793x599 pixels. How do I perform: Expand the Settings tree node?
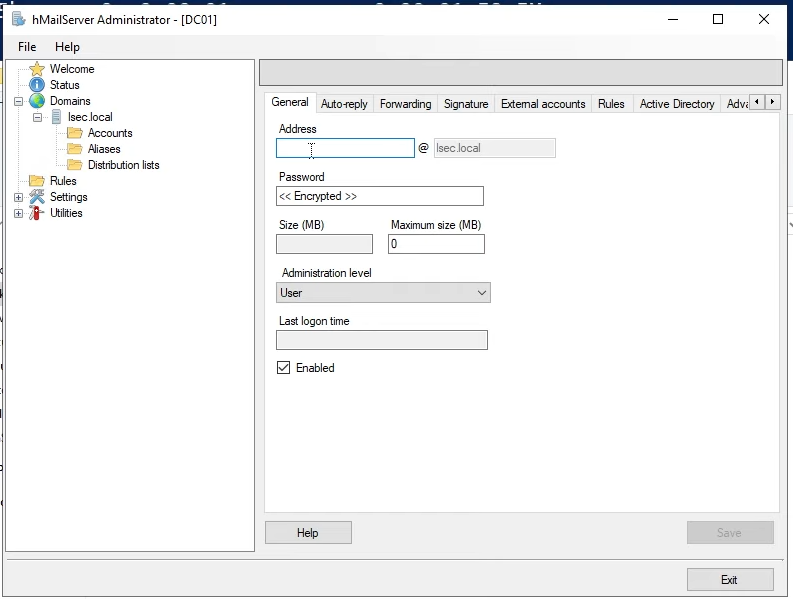[19, 197]
